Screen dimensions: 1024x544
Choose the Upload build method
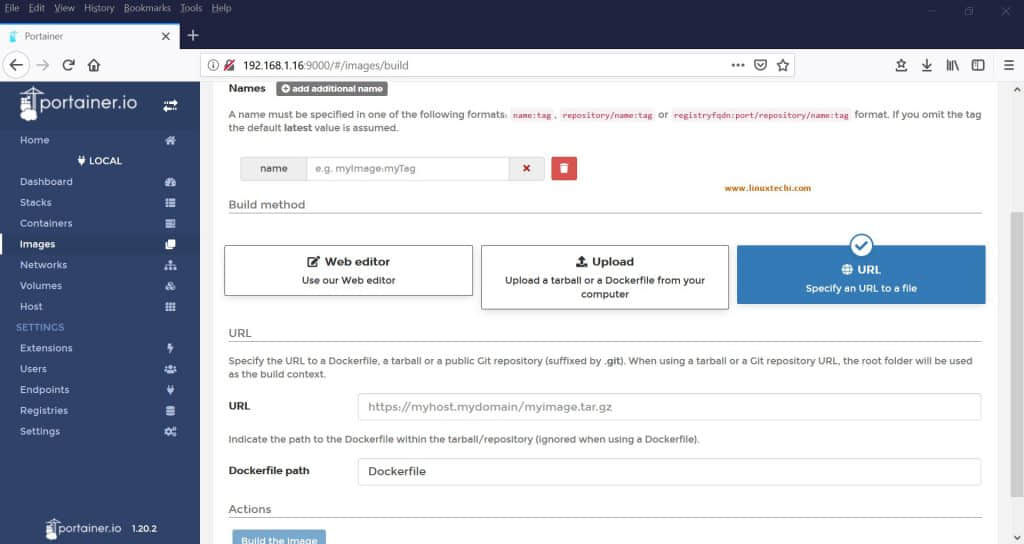coord(604,277)
